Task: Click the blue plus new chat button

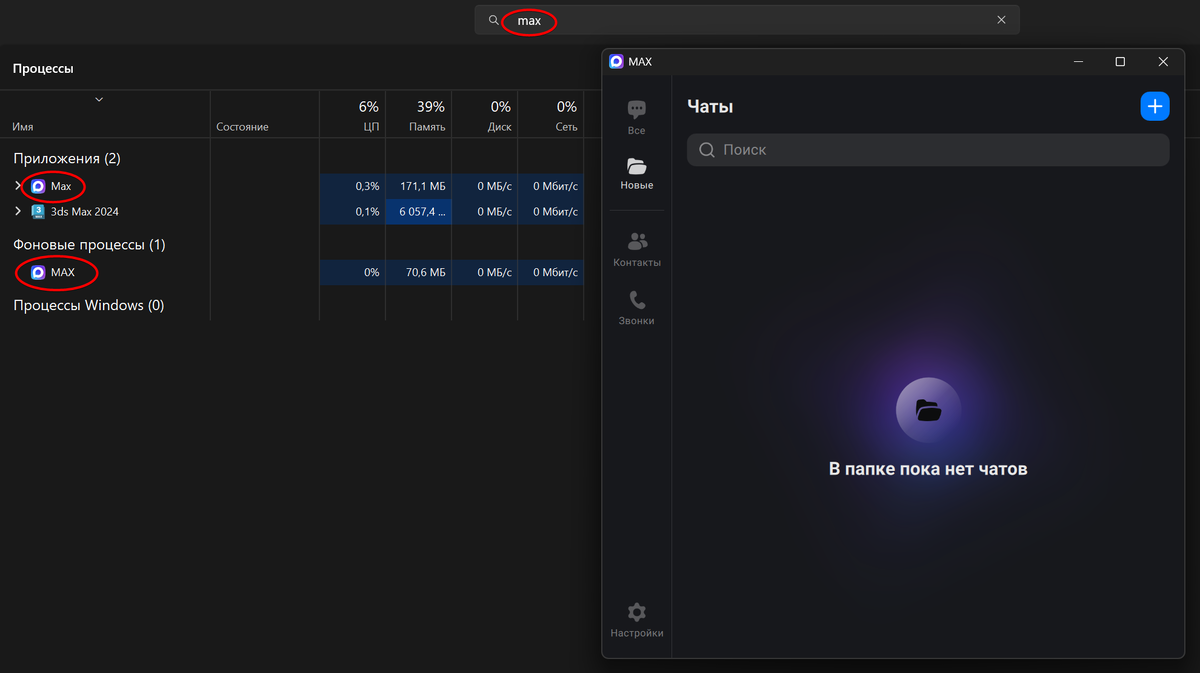Action: [1155, 106]
